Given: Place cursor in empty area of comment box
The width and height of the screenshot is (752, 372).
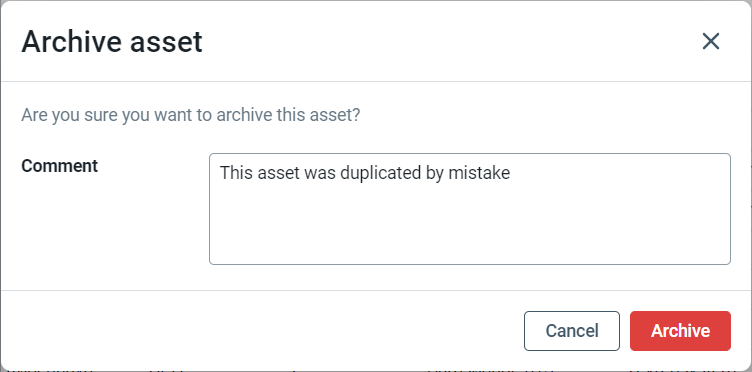Looking at the screenshot, I should (x=470, y=225).
